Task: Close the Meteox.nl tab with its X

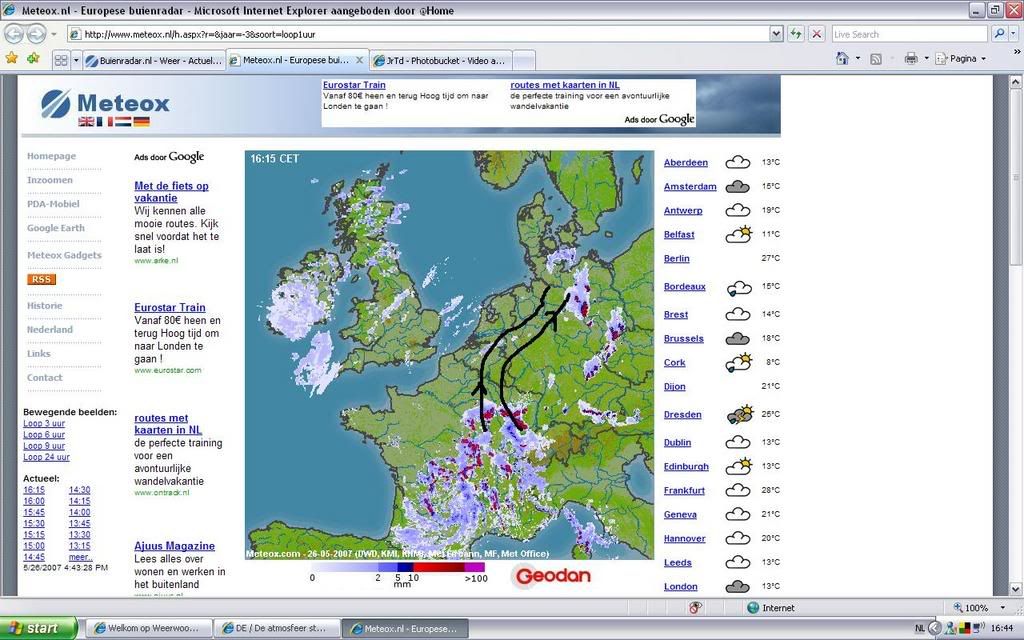Action: [x=359, y=60]
